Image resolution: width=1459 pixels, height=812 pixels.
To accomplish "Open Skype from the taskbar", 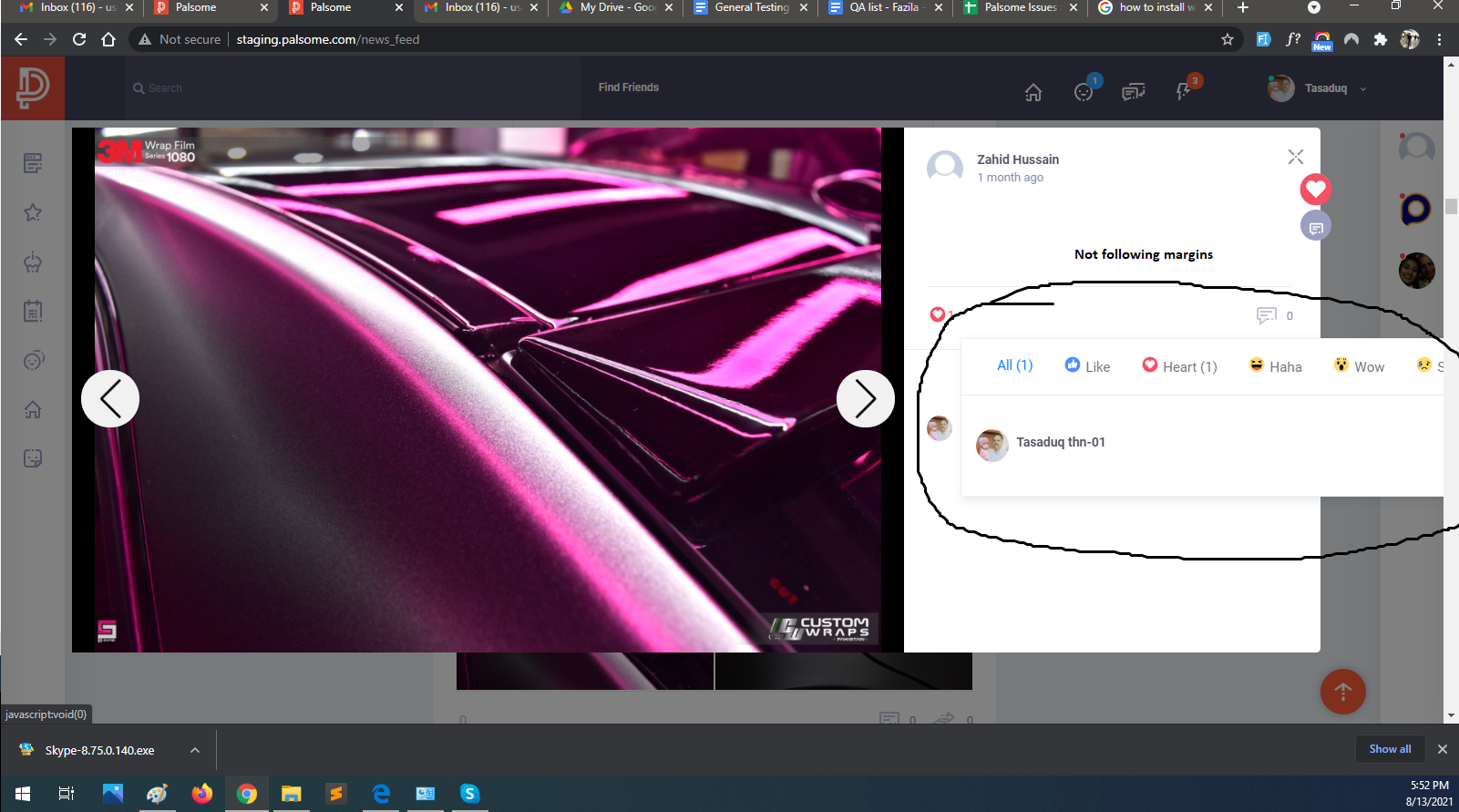I will tap(469, 794).
